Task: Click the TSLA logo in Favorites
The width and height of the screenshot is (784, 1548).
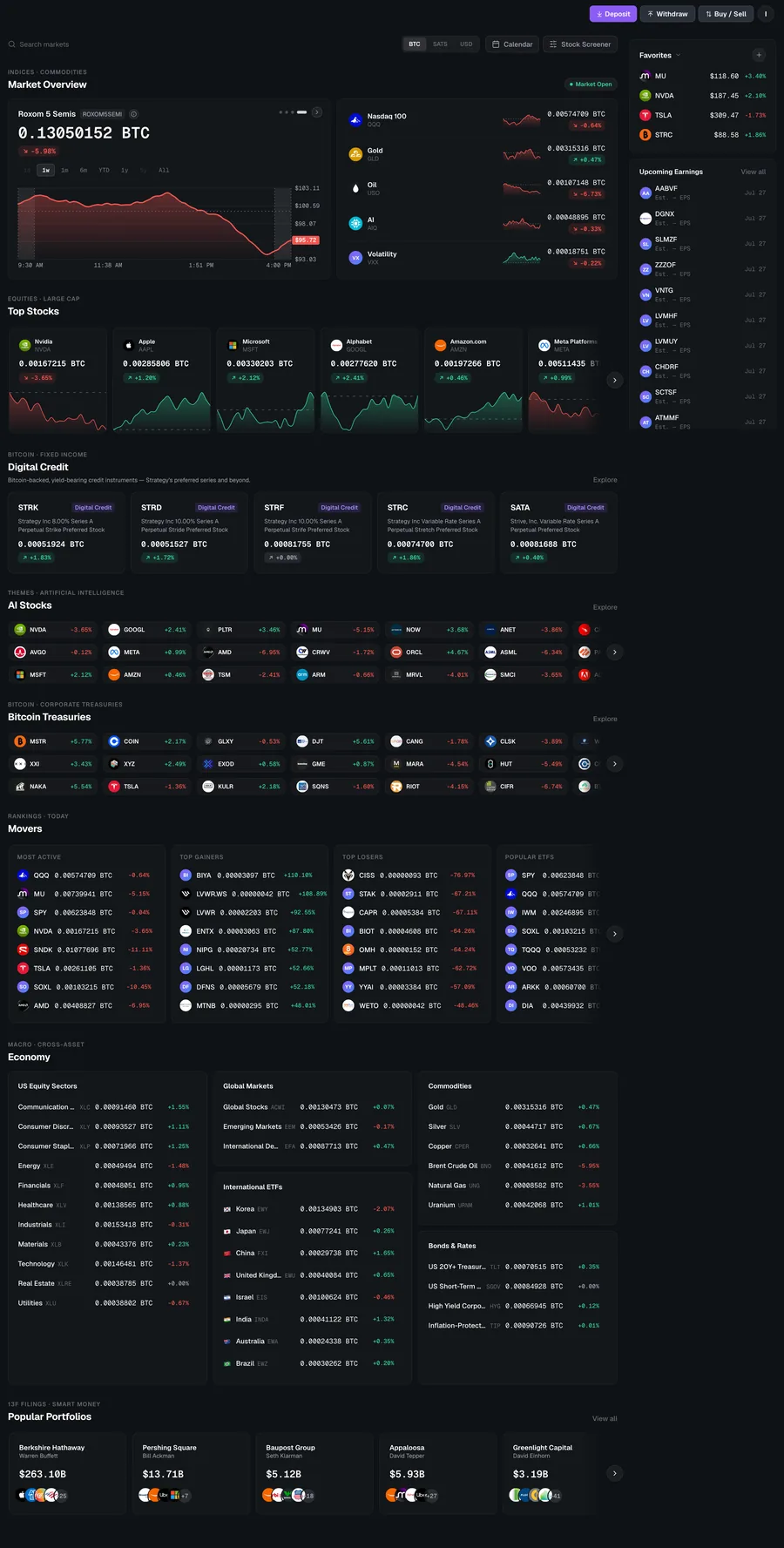Action: point(645,115)
